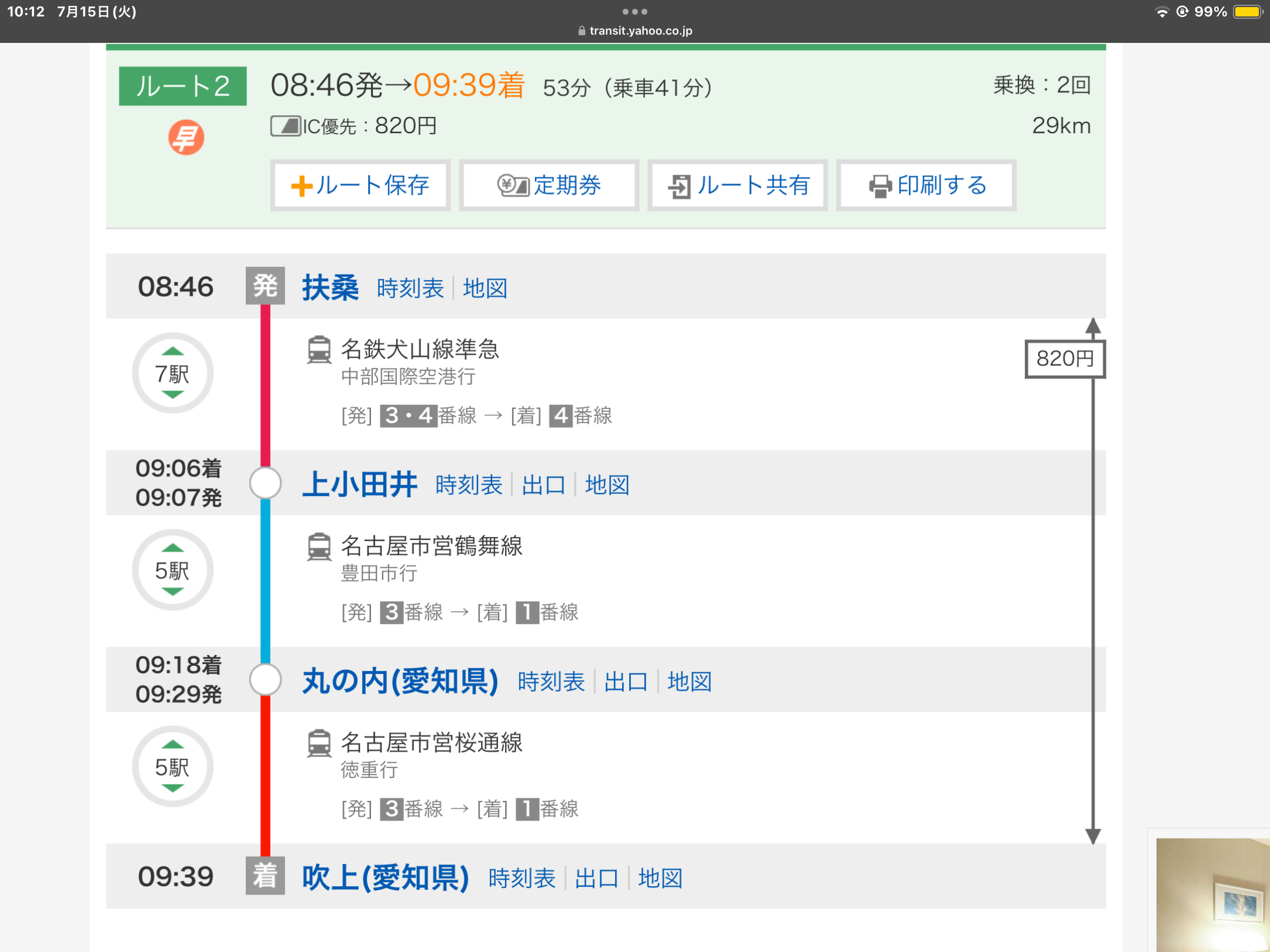
Task: Click the printer icon on 印刷する
Action: pyautogui.click(x=880, y=186)
